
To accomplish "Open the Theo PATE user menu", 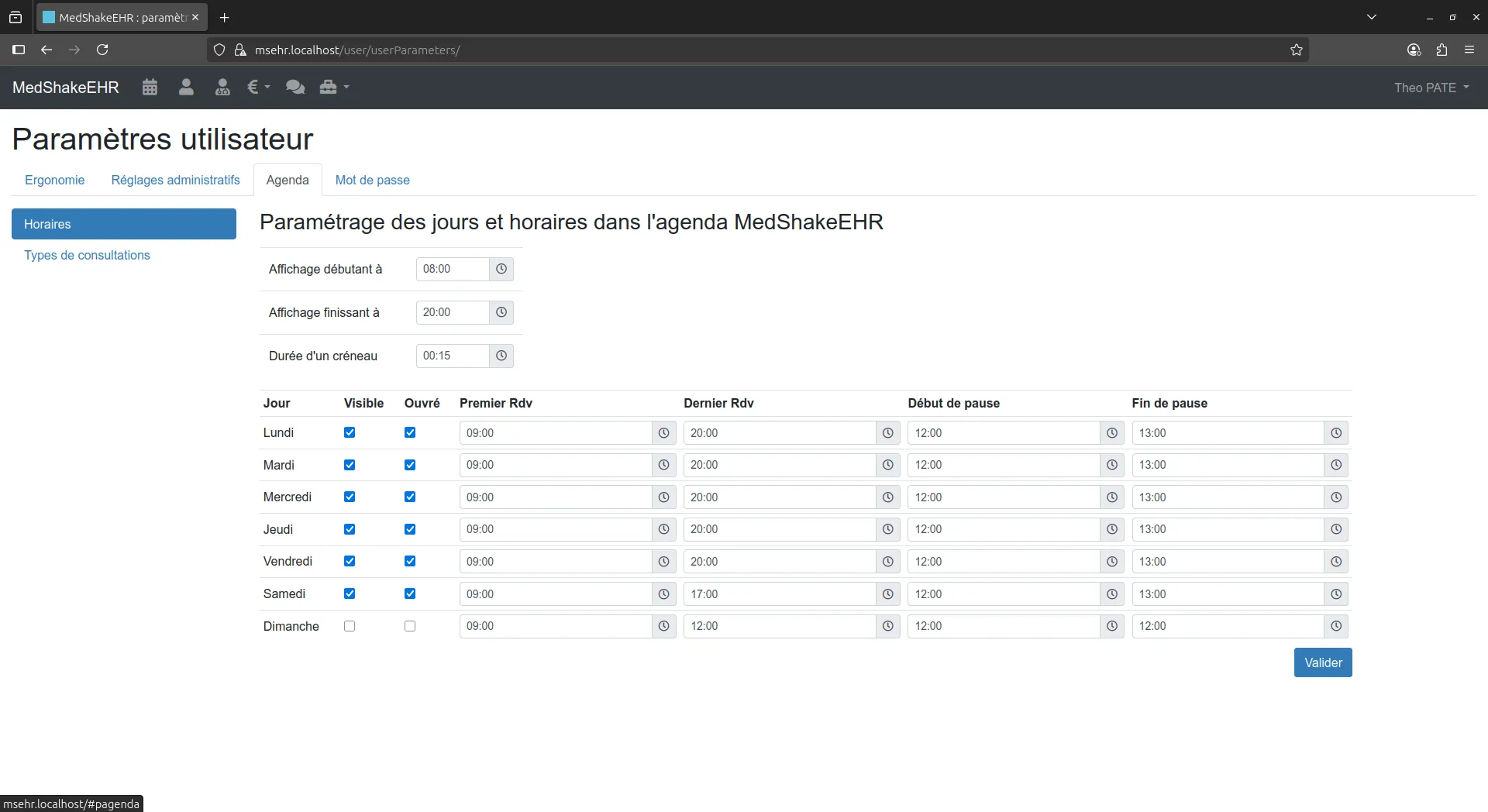I will click(x=1431, y=88).
